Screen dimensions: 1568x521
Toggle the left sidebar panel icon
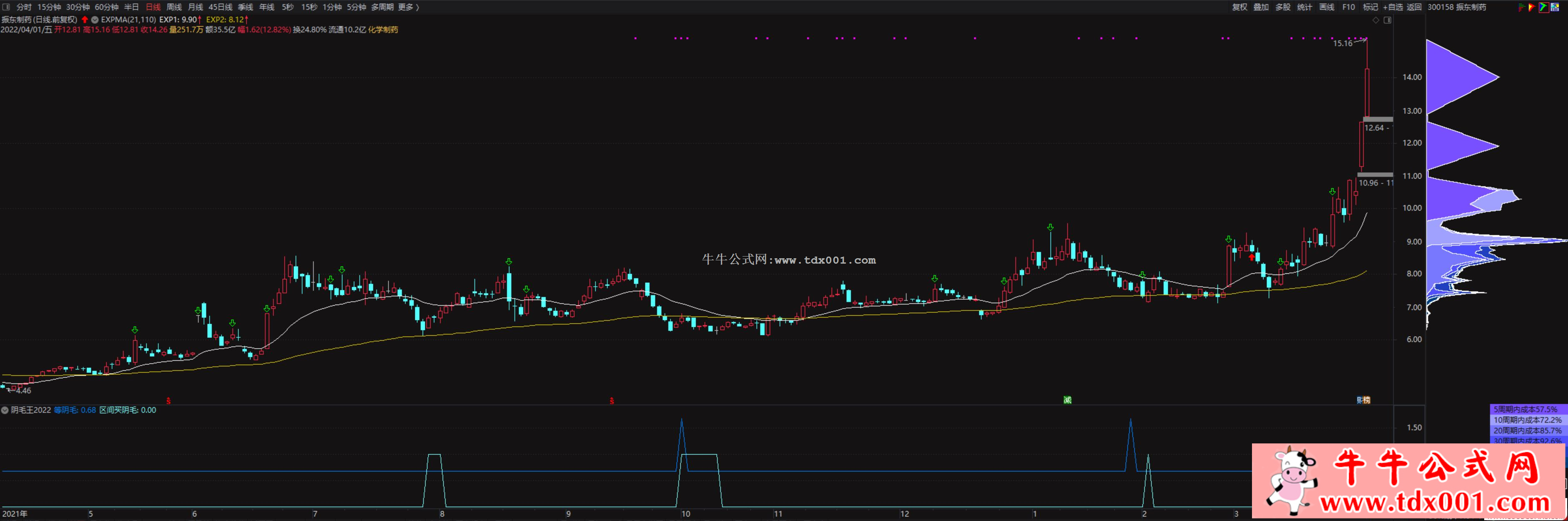point(6,8)
